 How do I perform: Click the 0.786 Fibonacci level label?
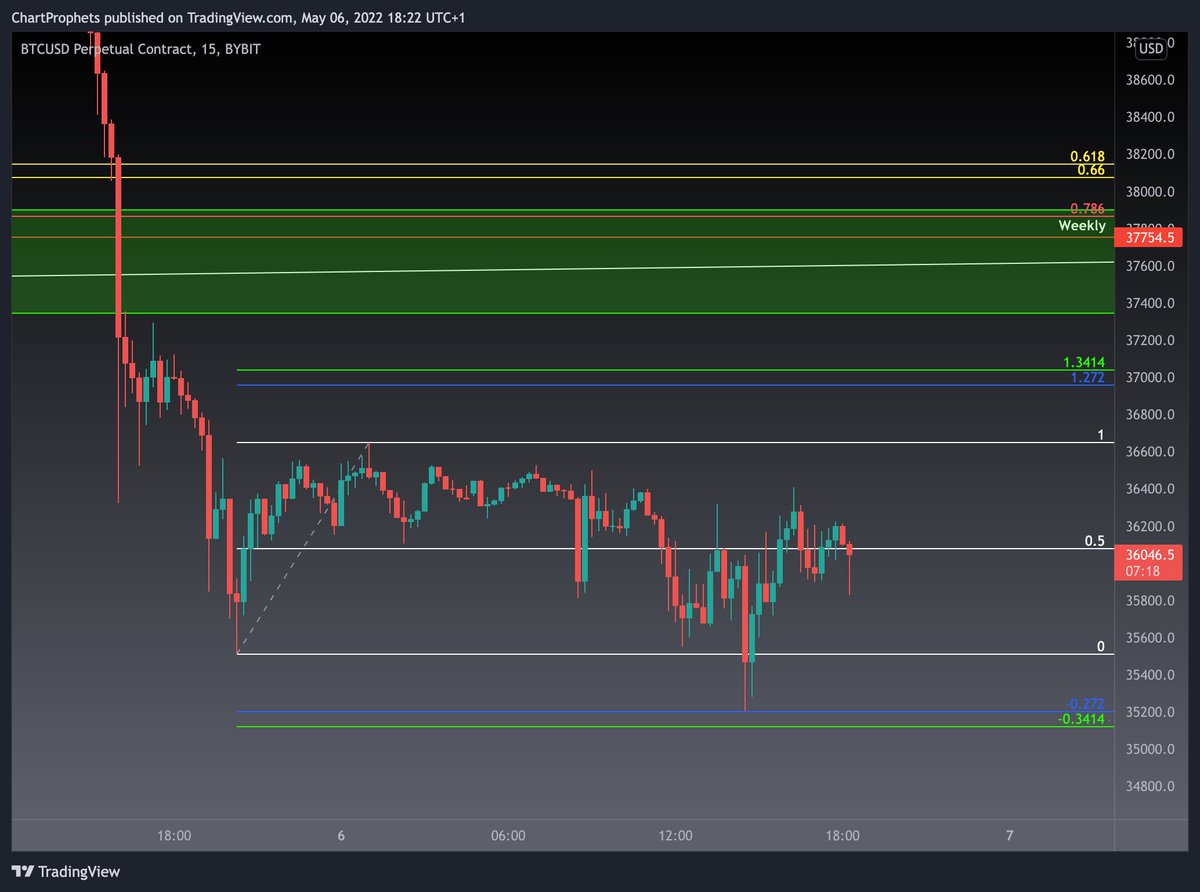click(1087, 208)
